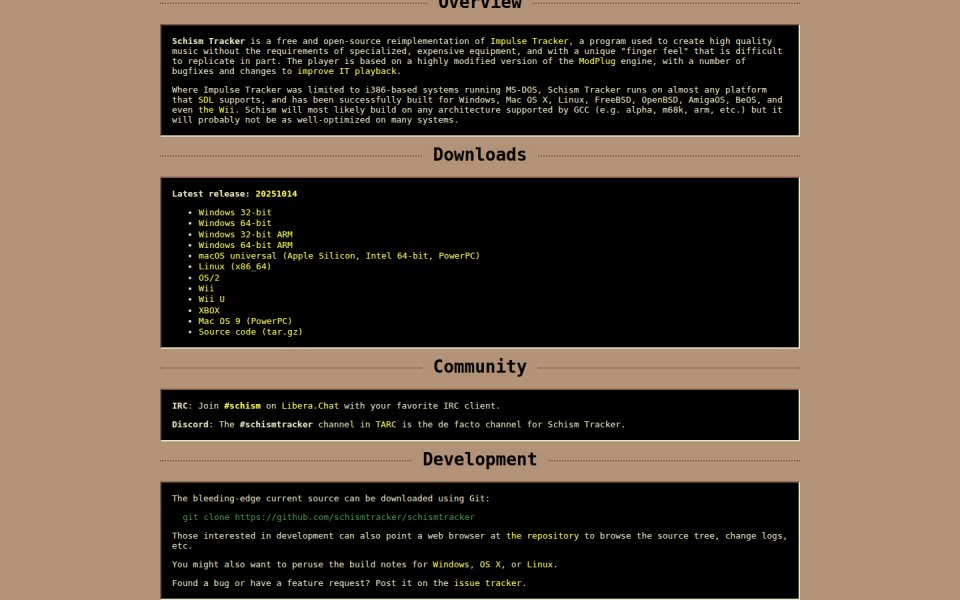
Task: Click the bold "#schismtracker" channel name
Action: 276,424
